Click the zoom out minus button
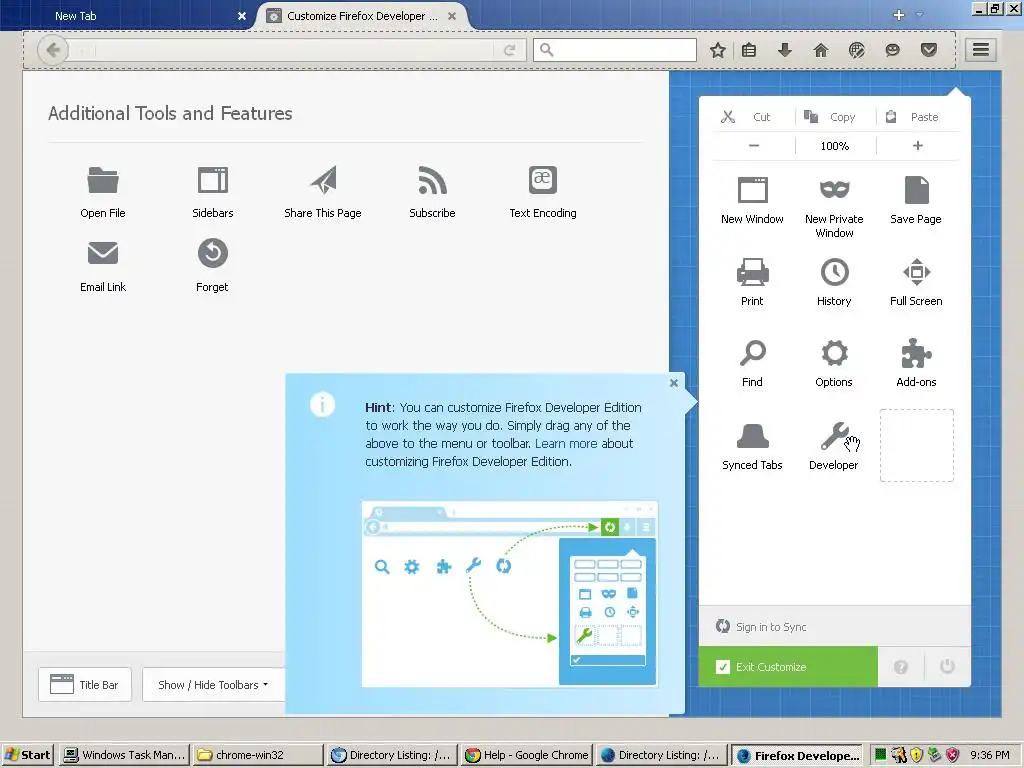This screenshot has height=768, width=1024. click(754, 146)
